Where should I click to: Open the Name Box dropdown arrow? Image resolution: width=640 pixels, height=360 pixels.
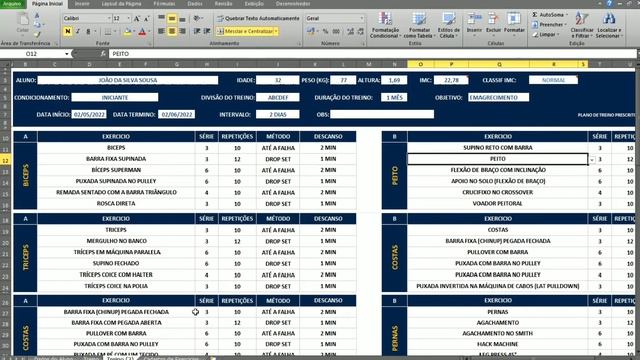click(67, 54)
